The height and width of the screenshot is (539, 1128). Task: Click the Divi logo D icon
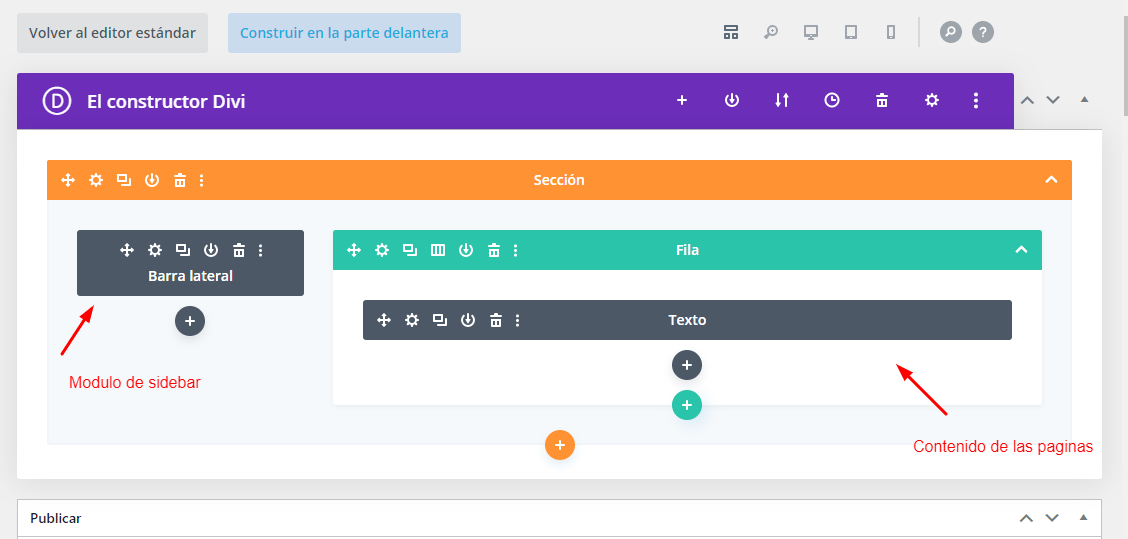[56, 101]
